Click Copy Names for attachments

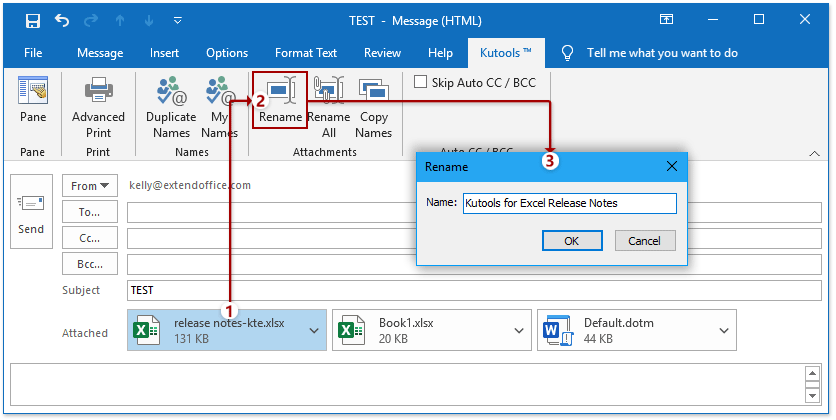pos(373,108)
